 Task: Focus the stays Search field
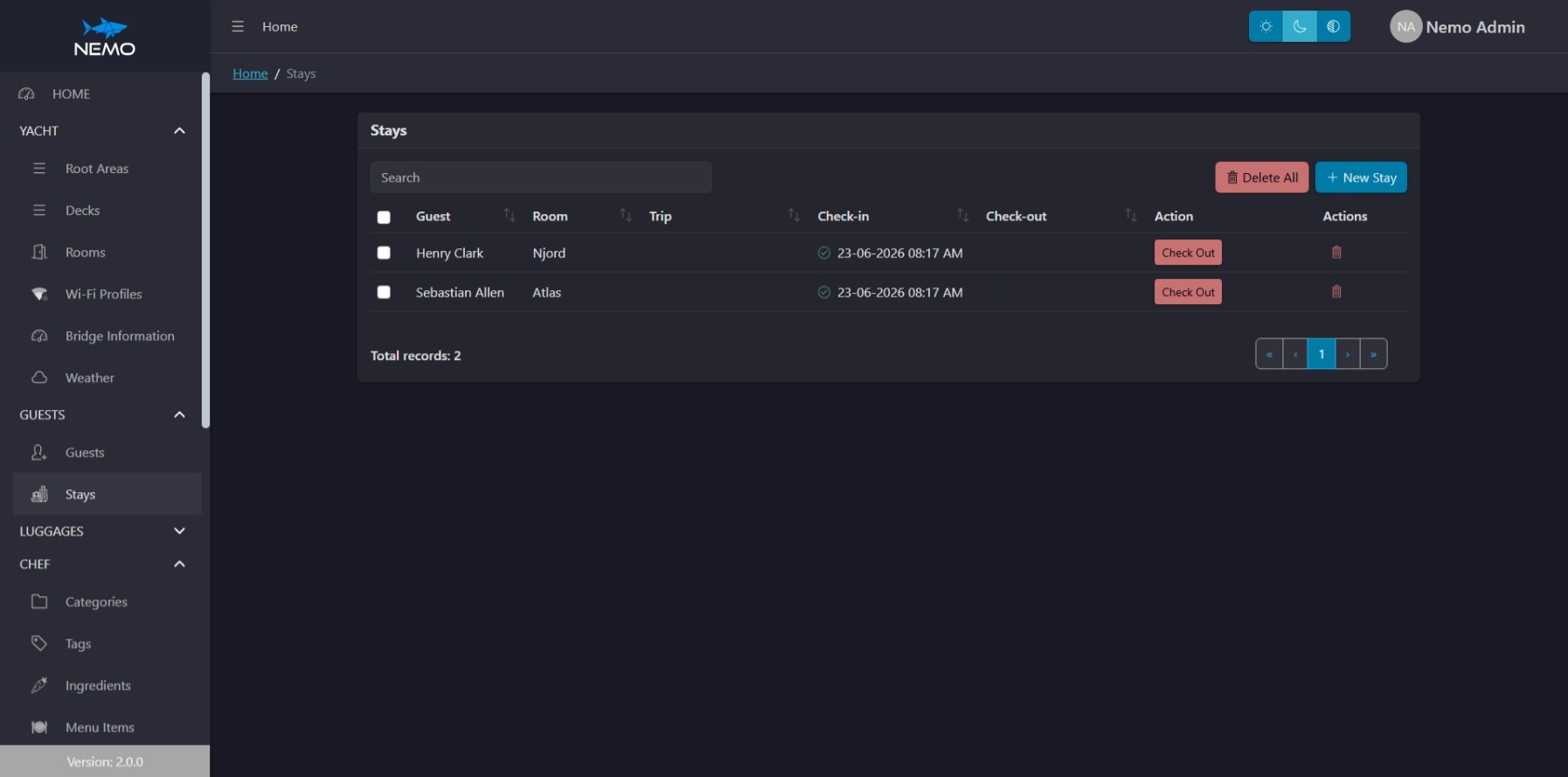coord(541,177)
